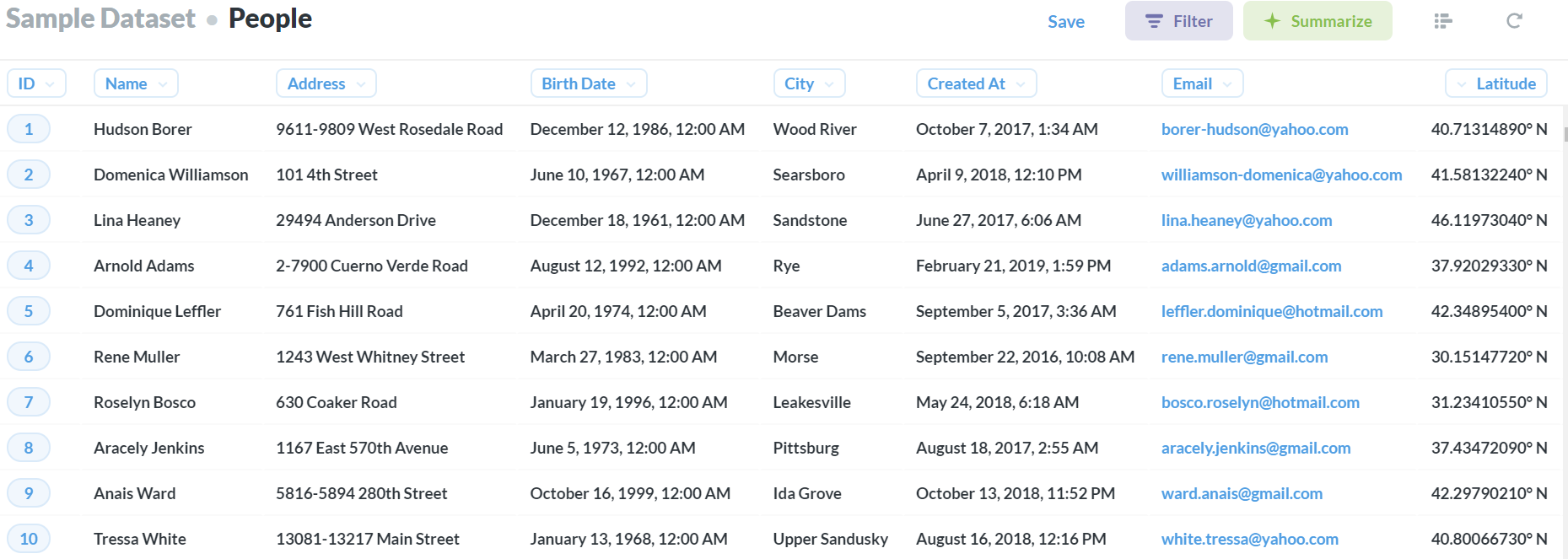Click email borer-hudson@yahoo.com
The width and height of the screenshot is (1568, 559).
click(x=1254, y=129)
